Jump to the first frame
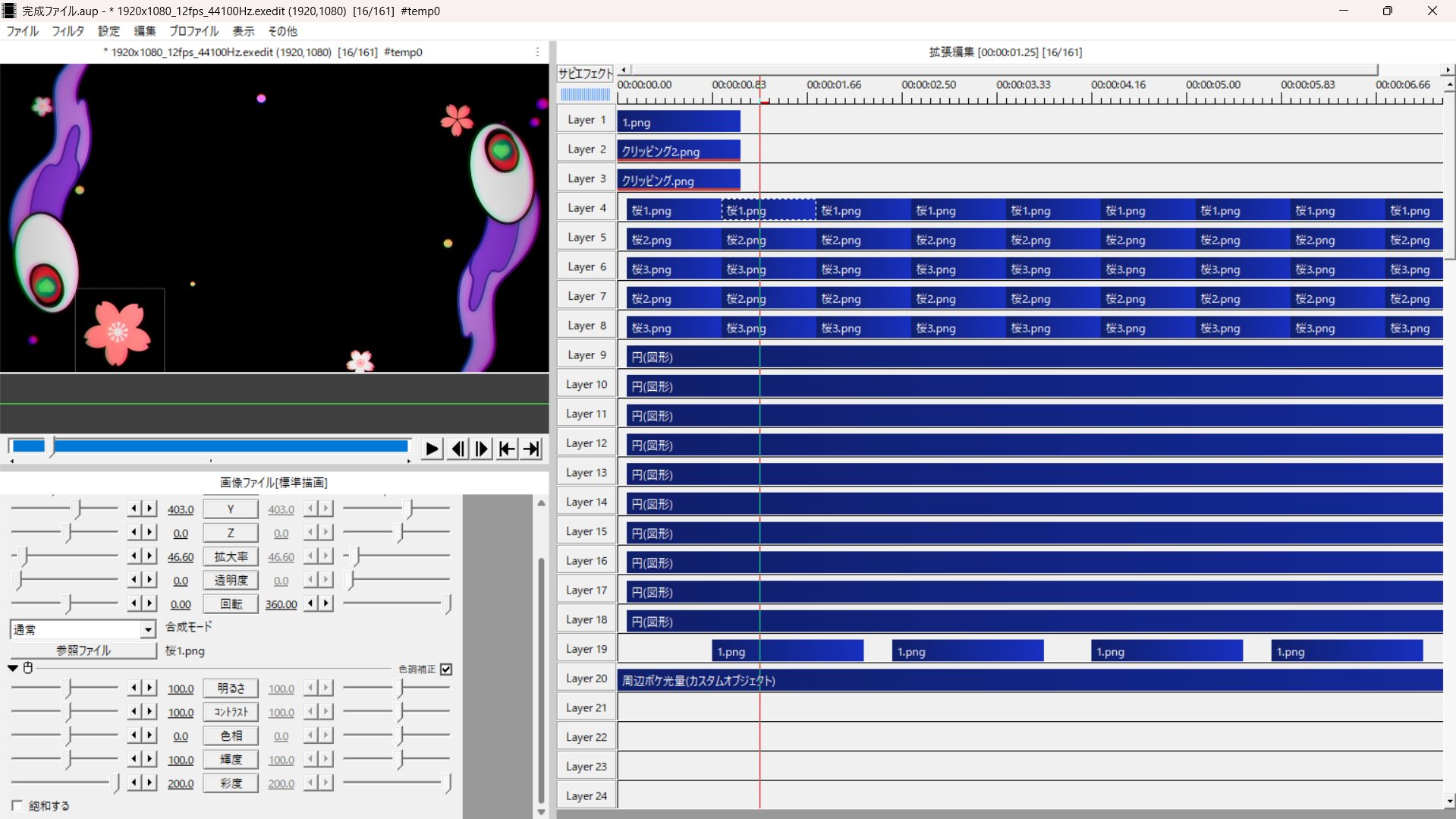1456x819 pixels. 507,449
